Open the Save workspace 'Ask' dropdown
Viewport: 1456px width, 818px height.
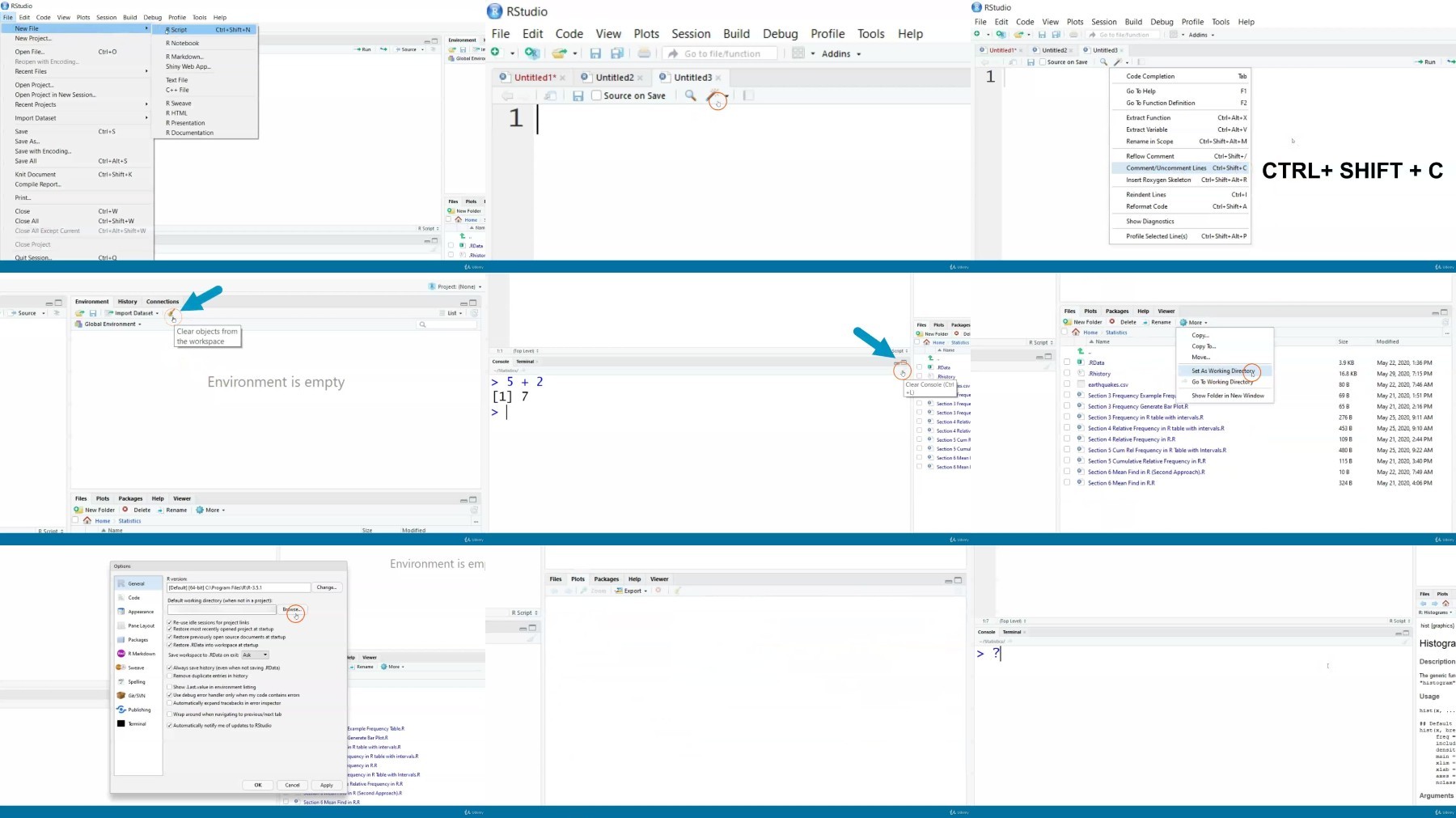(x=255, y=655)
